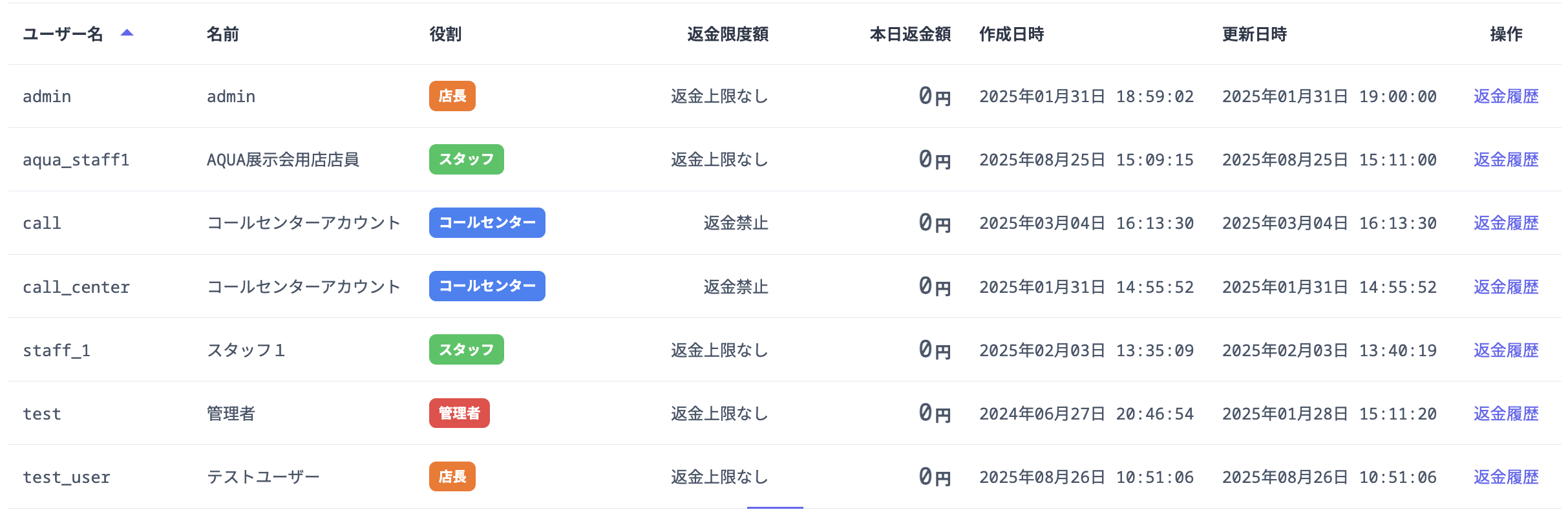Click the 作成日時 column header

1011,34
